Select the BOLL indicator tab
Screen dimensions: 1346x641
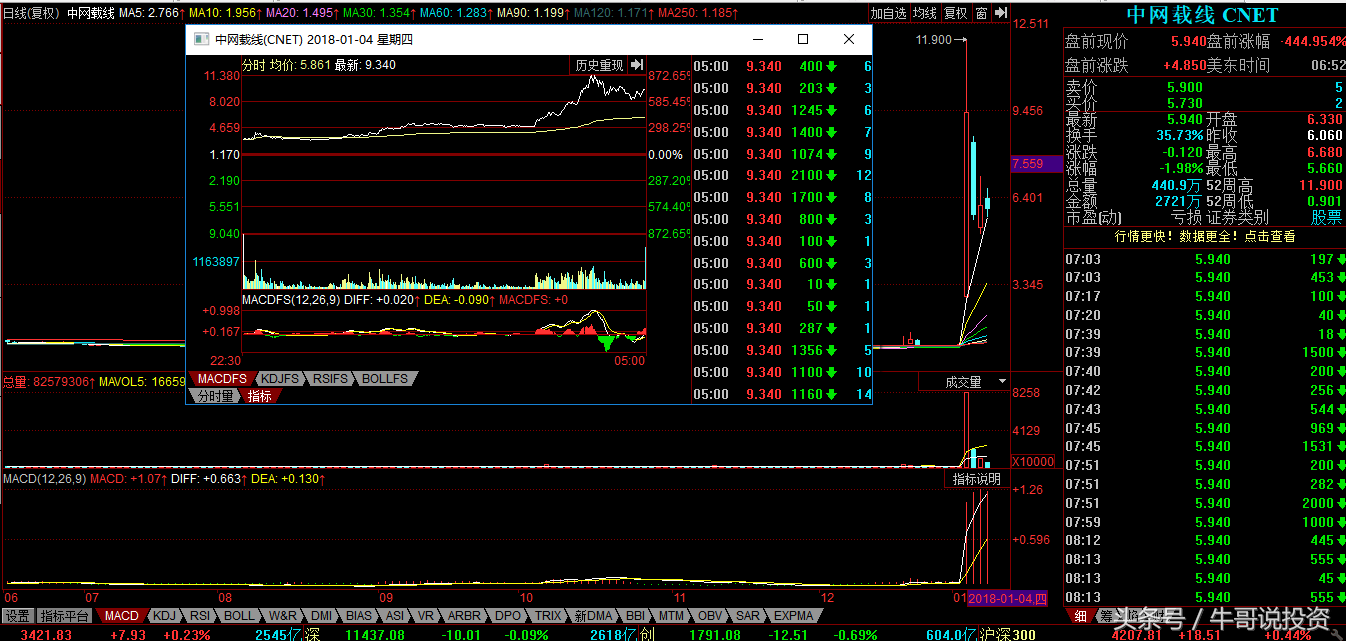coord(239,615)
